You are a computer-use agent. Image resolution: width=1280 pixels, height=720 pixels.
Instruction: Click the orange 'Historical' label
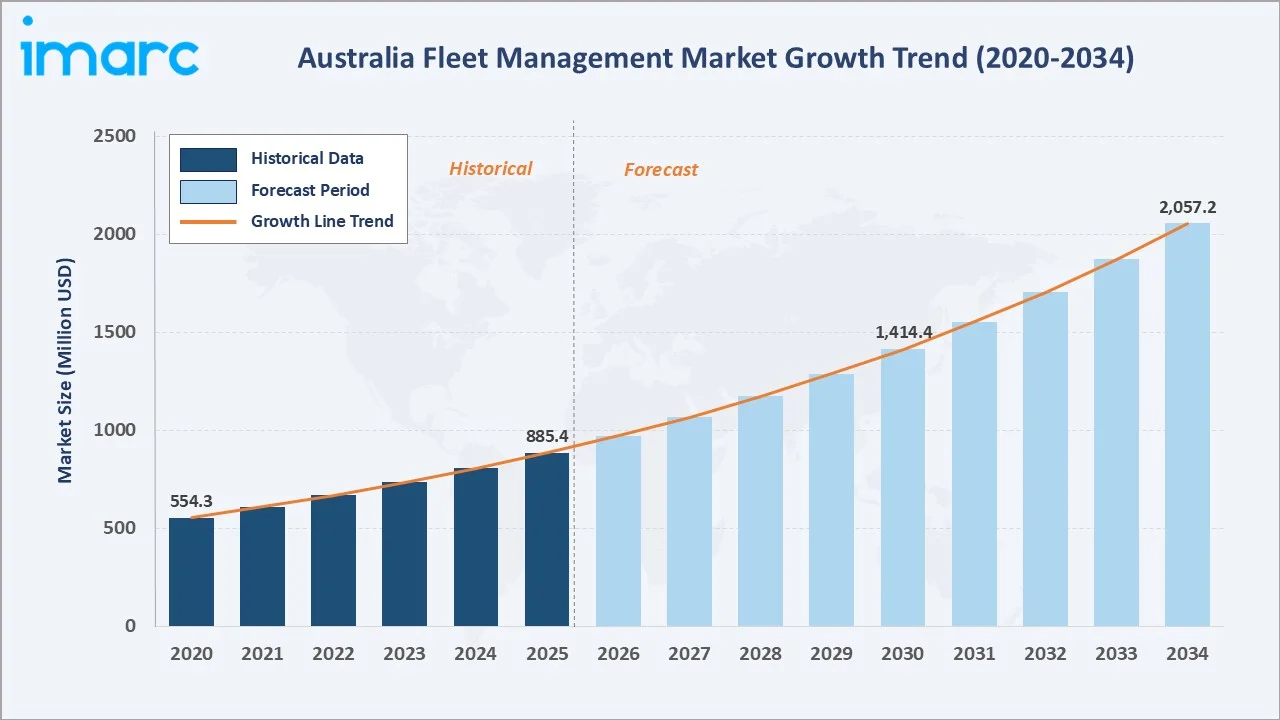[x=490, y=169]
